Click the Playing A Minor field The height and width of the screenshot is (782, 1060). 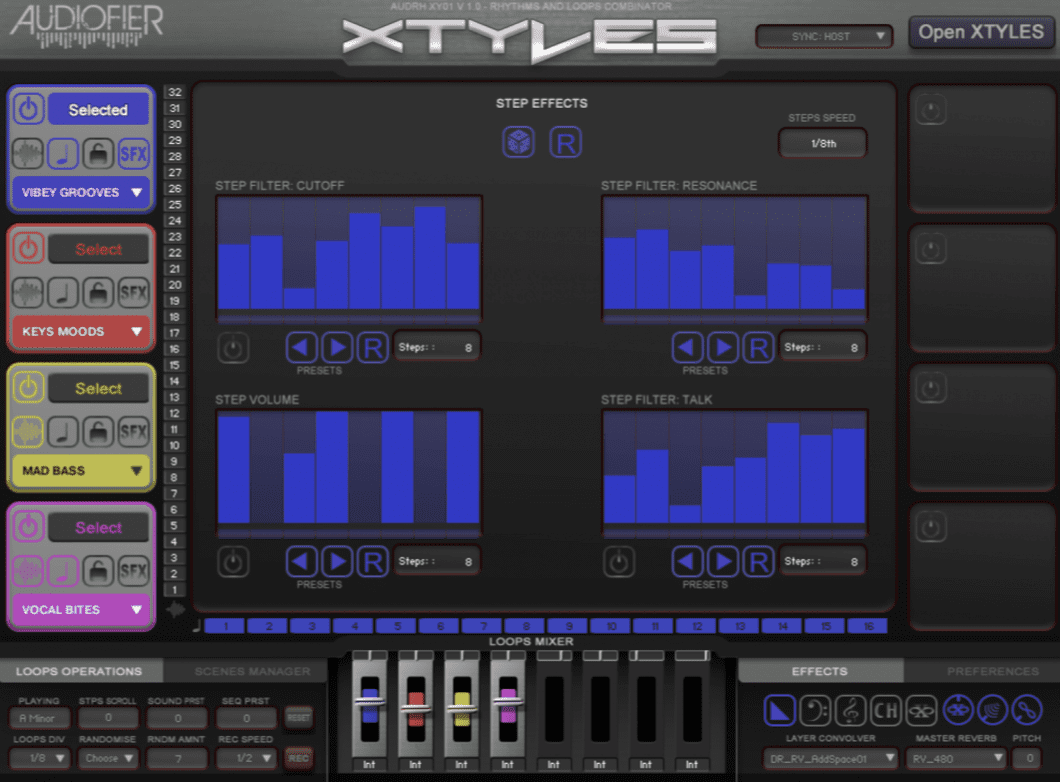(40, 718)
